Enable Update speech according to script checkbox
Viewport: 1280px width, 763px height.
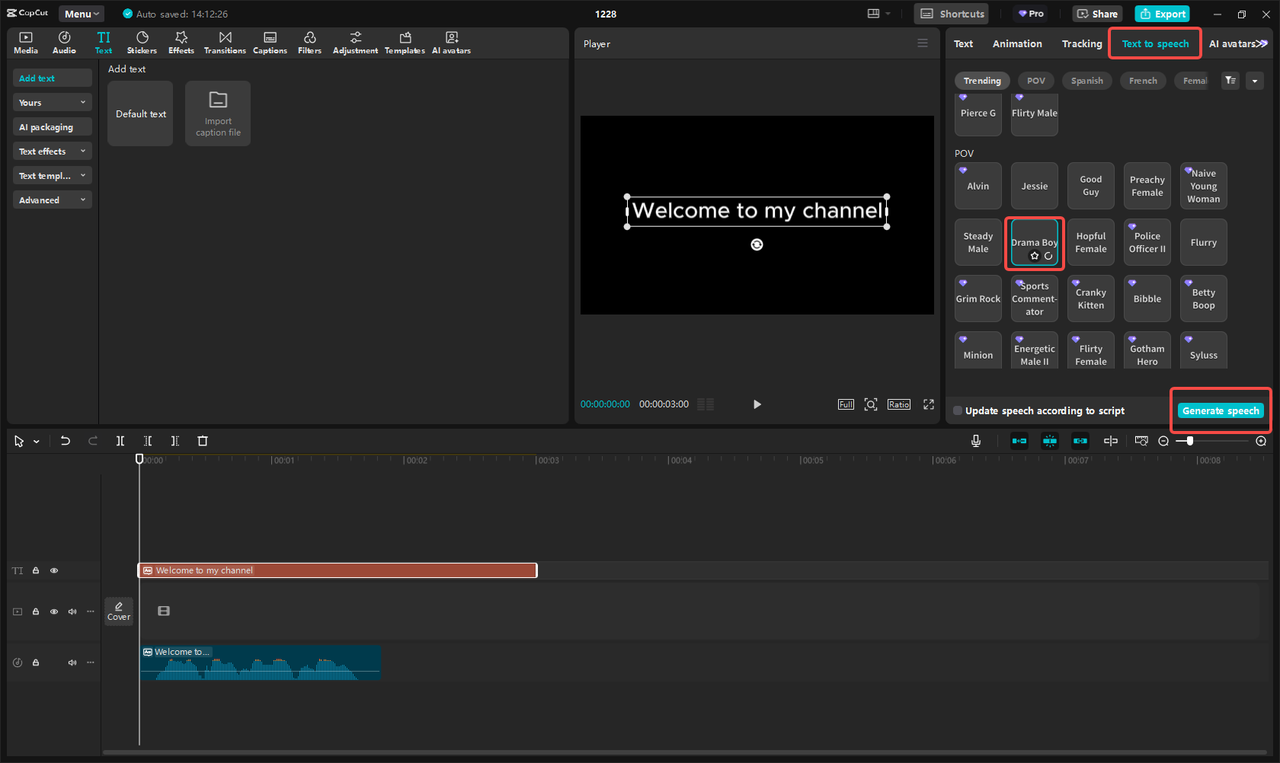coord(958,411)
